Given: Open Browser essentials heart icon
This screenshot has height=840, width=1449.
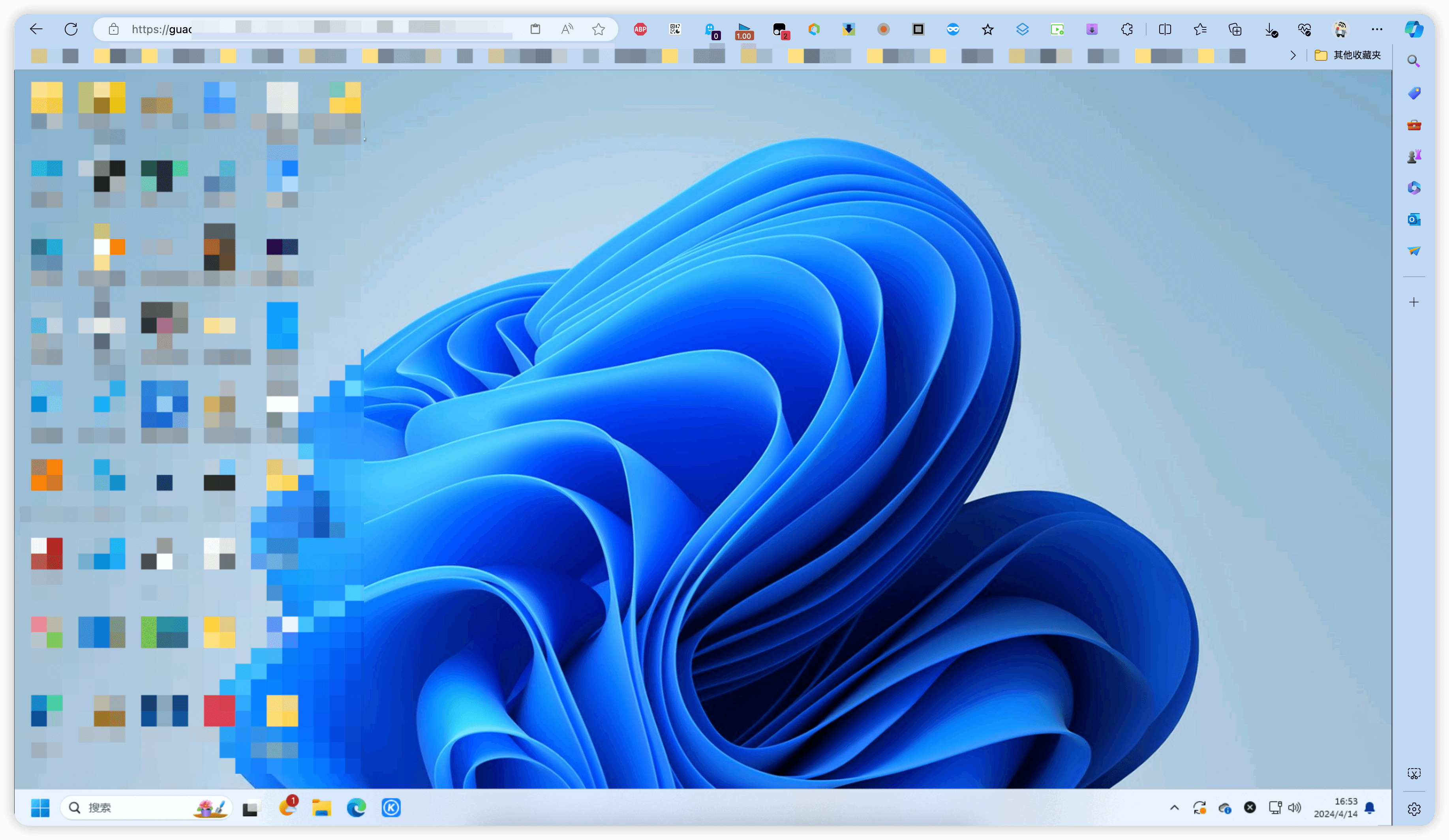Looking at the screenshot, I should [1304, 29].
